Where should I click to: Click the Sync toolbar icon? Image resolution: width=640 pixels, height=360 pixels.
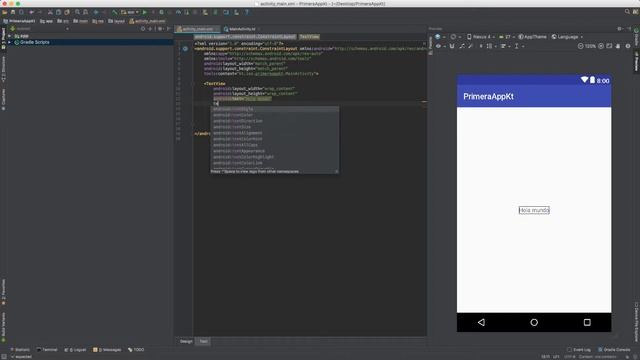pyautogui.click(x=21, y=12)
